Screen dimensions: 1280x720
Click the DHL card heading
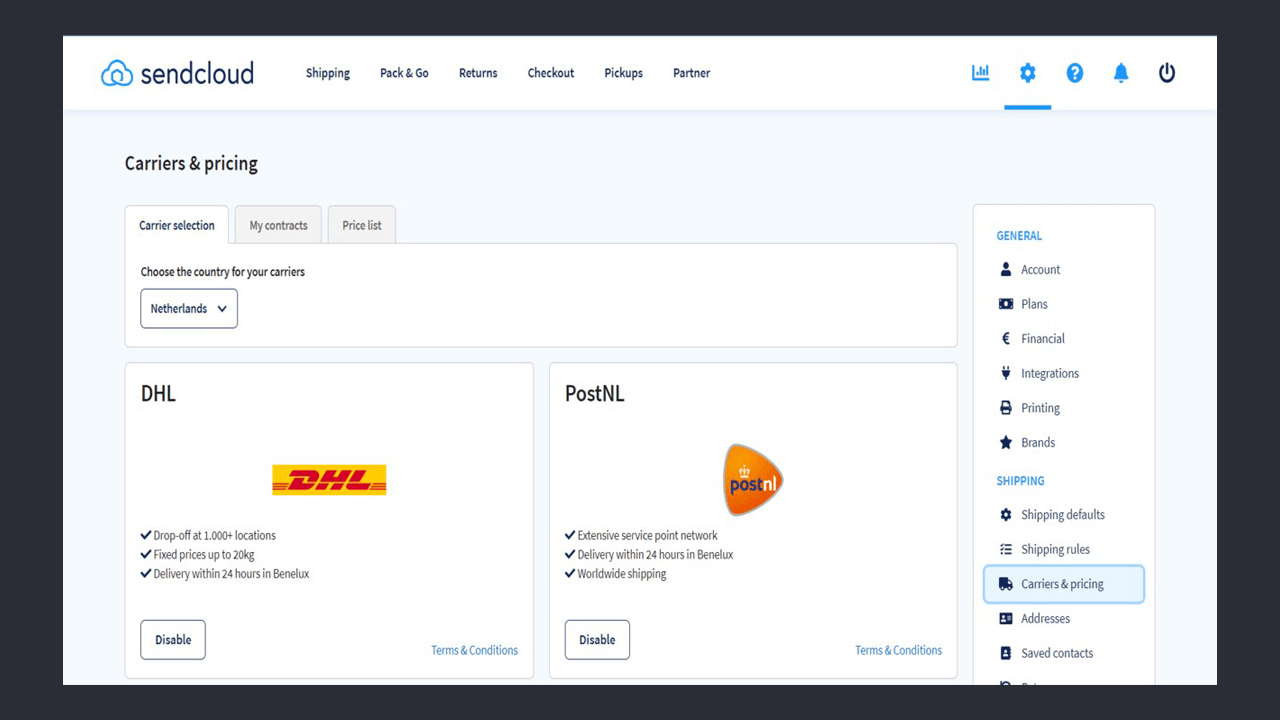point(158,394)
